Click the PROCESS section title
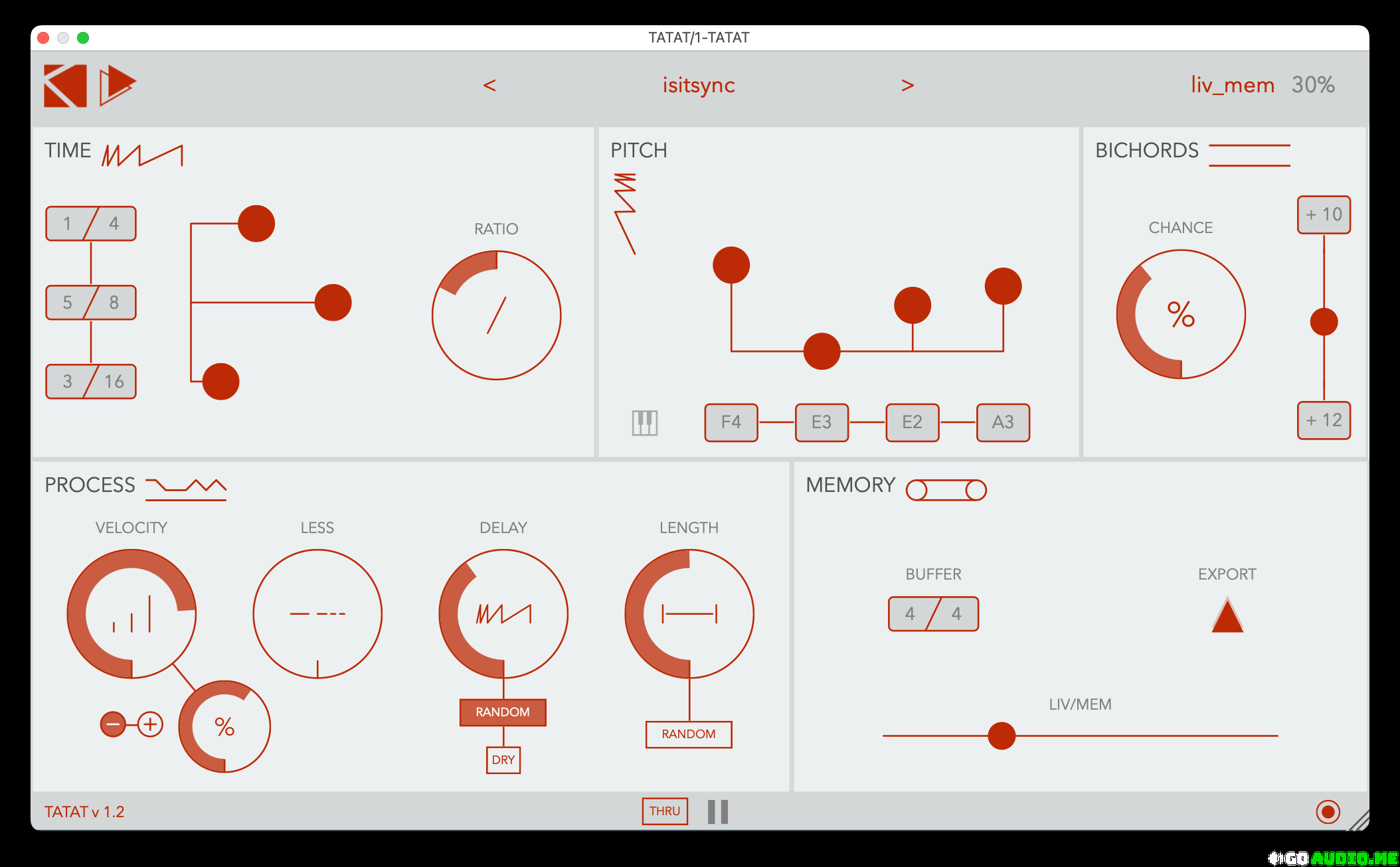Image resolution: width=1400 pixels, height=867 pixels. click(90, 485)
